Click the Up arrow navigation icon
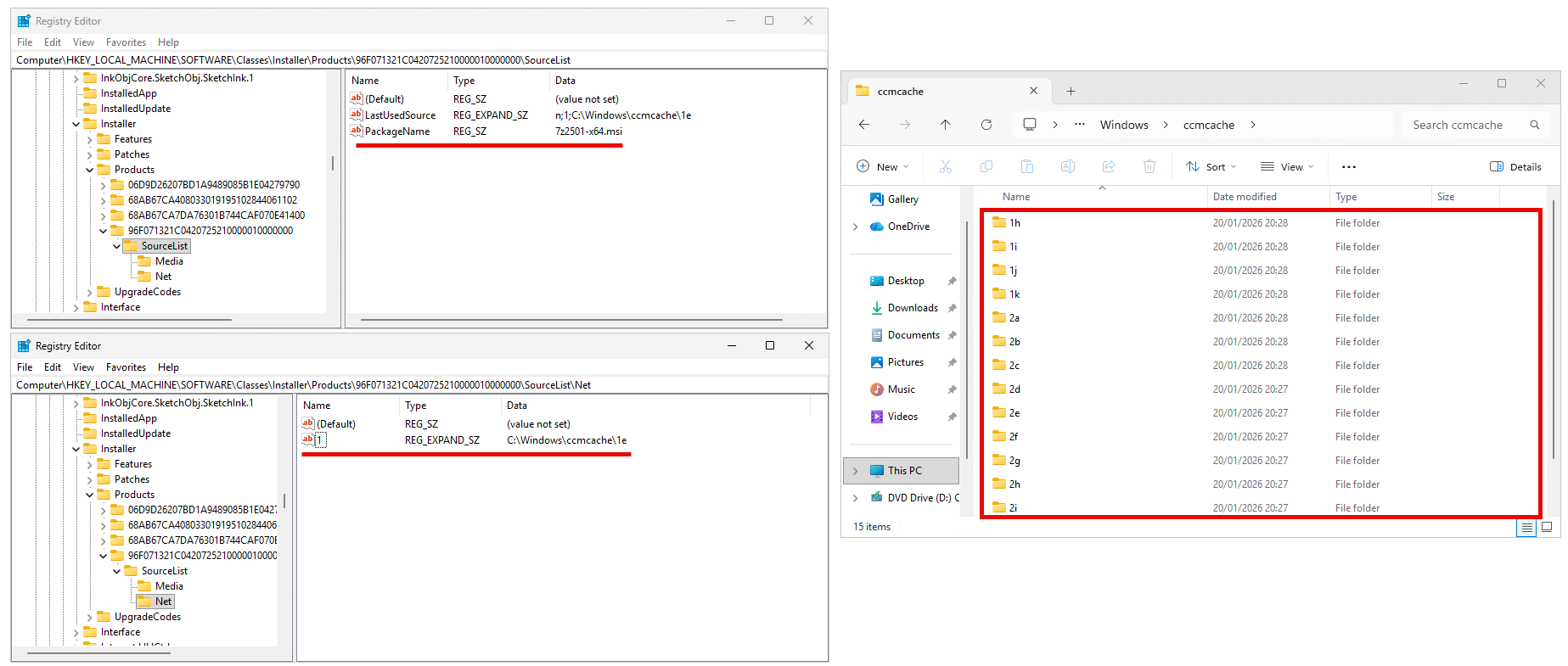Viewport: 1568px width, 666px height. point(945,125)
